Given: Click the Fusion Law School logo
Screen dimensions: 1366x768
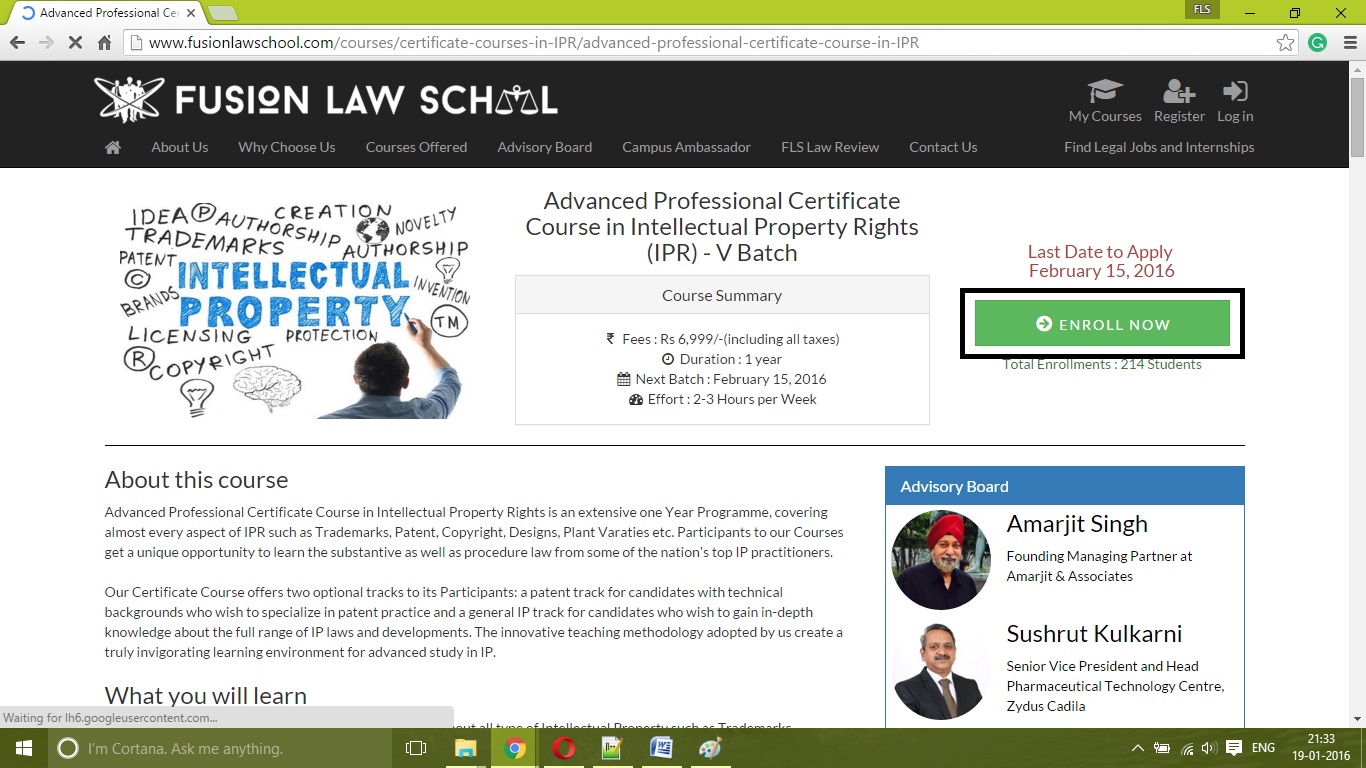Looking at the screenshot, I should click(326, 99).
